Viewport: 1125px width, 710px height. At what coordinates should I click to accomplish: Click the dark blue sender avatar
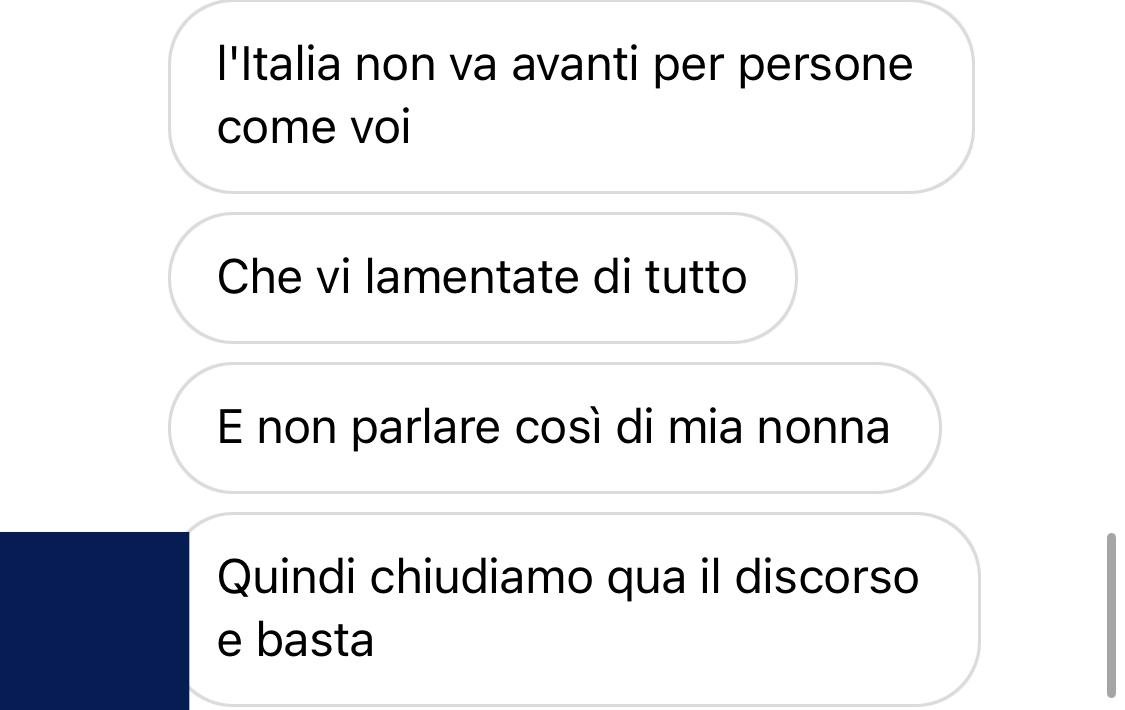(94, 620)
